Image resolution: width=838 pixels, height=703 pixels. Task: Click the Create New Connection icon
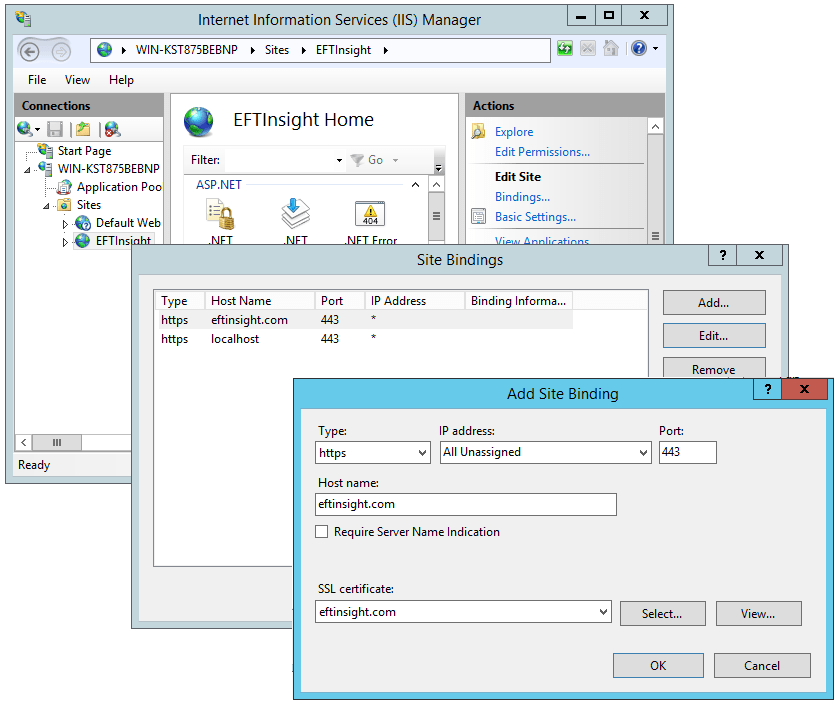click(x=24, y=128)
